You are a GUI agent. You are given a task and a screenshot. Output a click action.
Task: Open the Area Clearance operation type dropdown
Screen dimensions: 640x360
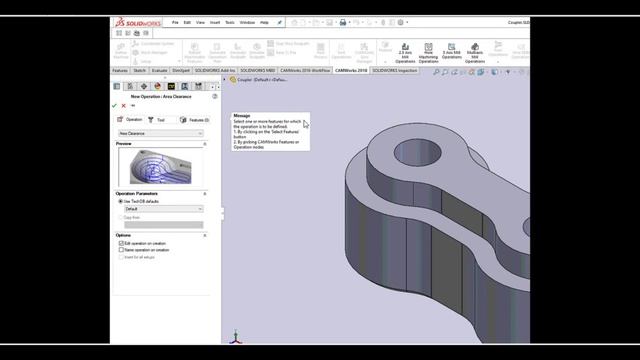coord(160,133)
